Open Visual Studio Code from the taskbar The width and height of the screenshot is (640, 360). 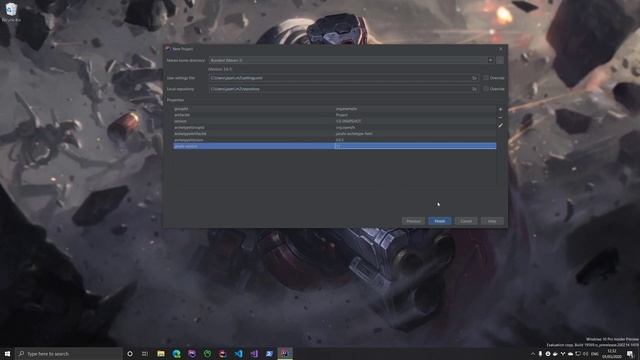tap(238, 353)
